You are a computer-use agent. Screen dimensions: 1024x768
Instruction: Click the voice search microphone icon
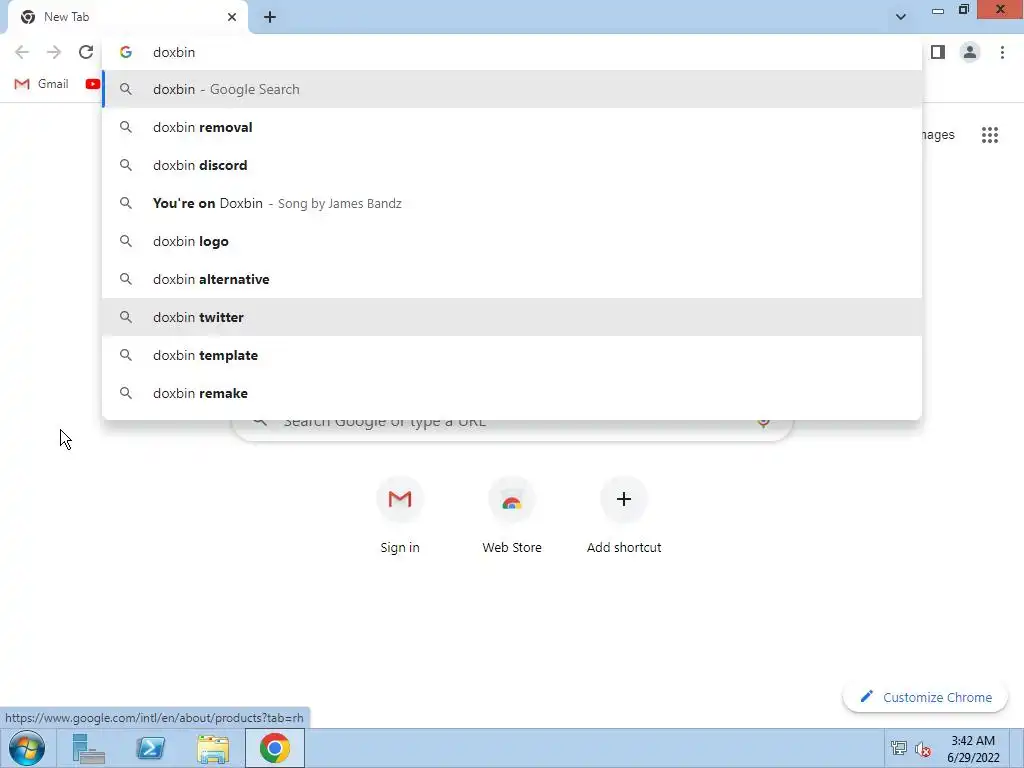click(763, 422)
